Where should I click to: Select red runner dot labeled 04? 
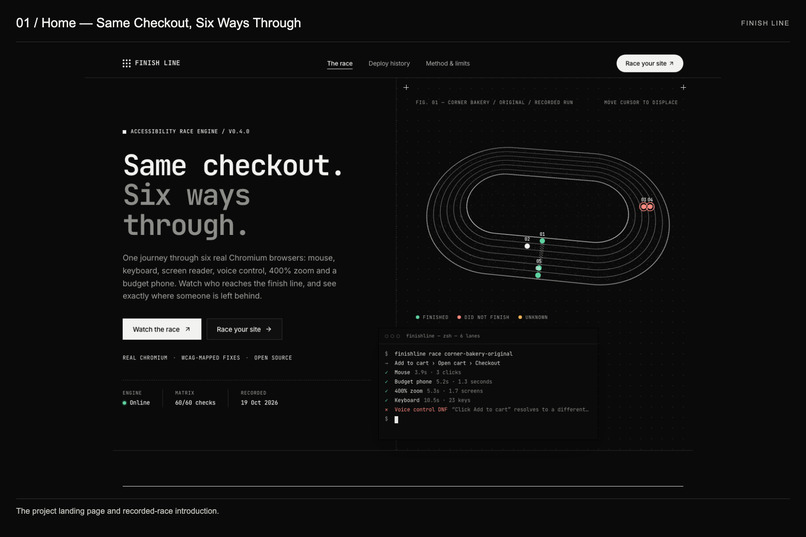coord(650,207)
